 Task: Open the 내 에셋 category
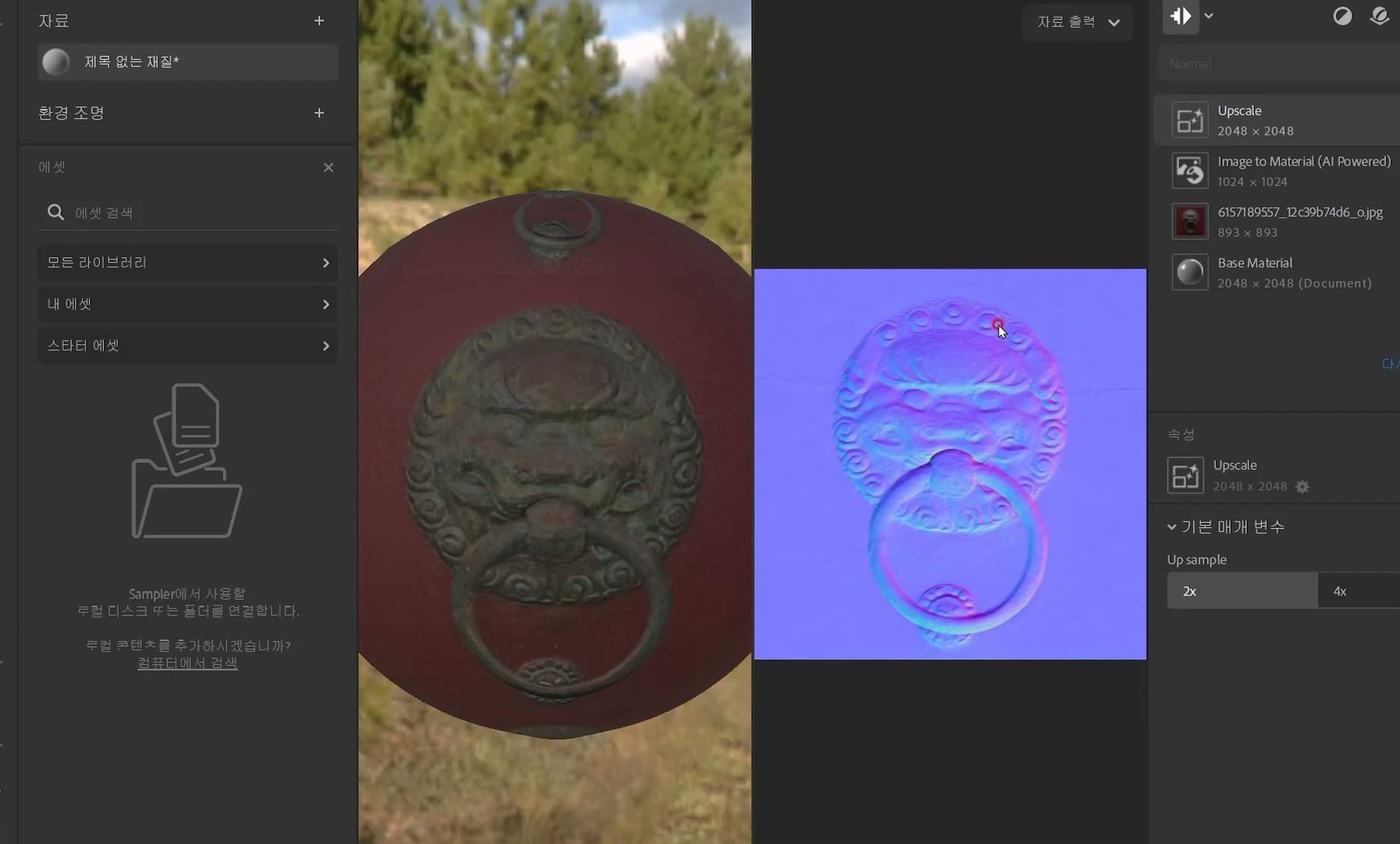pos(187,304)
